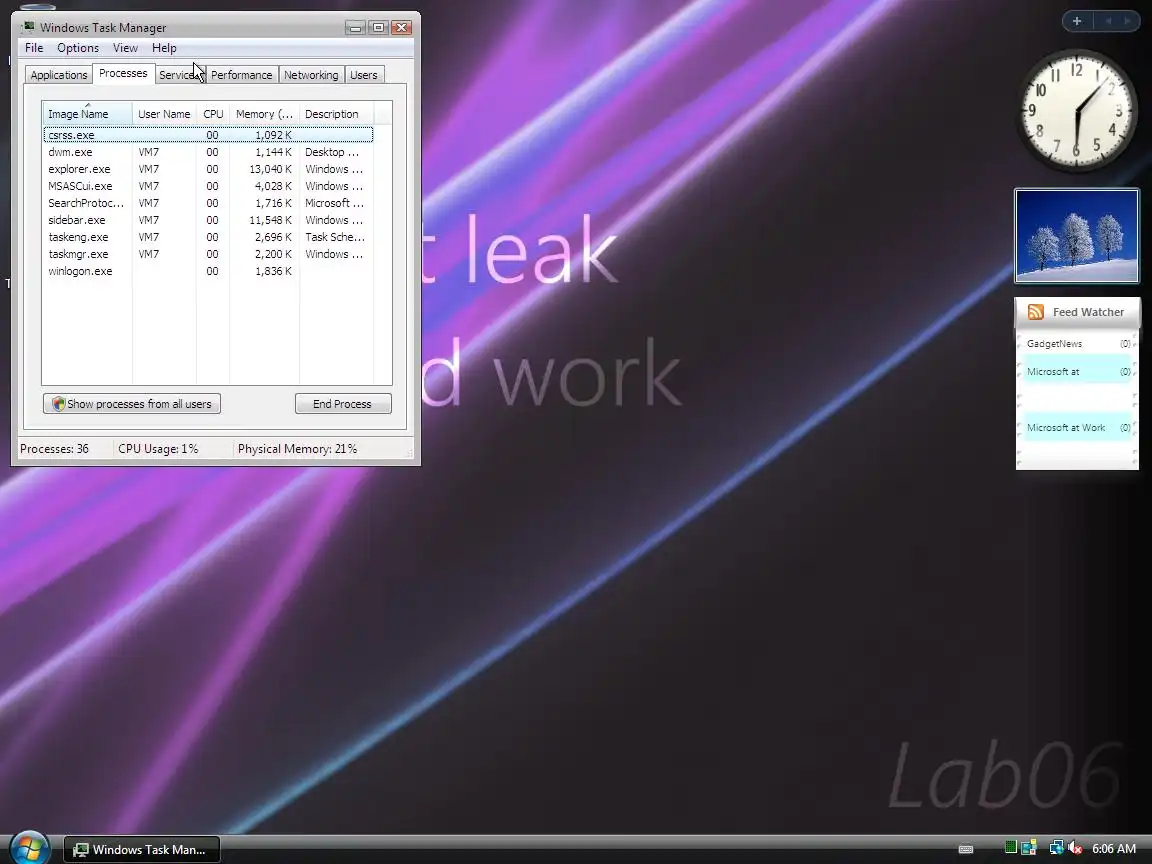Image resolution: width=1152 pixels, height=864 pixels.
Task: Click the 13,040 K memory value
Action: (x=270, y=169)
